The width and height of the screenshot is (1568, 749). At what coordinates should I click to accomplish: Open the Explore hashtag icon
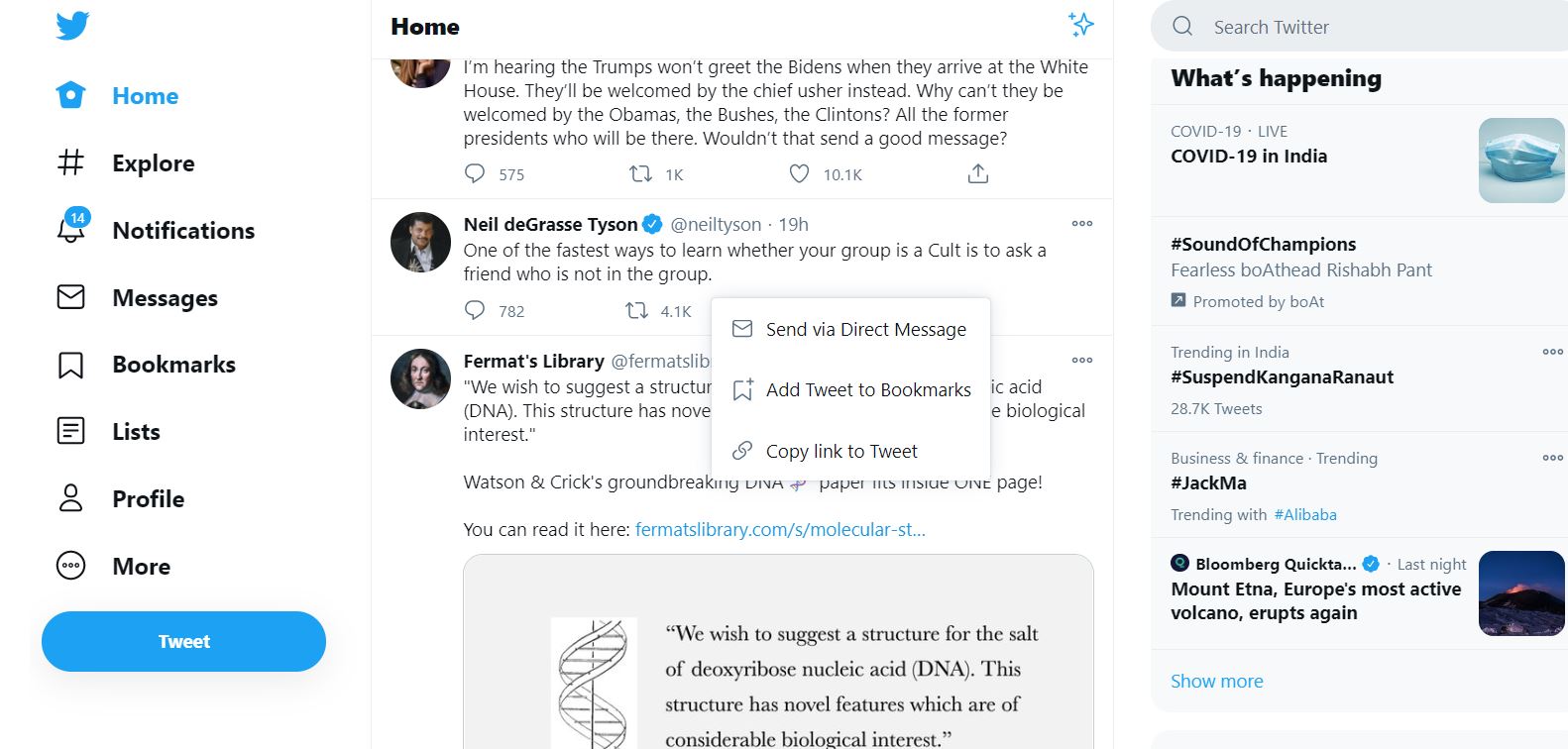71,162
